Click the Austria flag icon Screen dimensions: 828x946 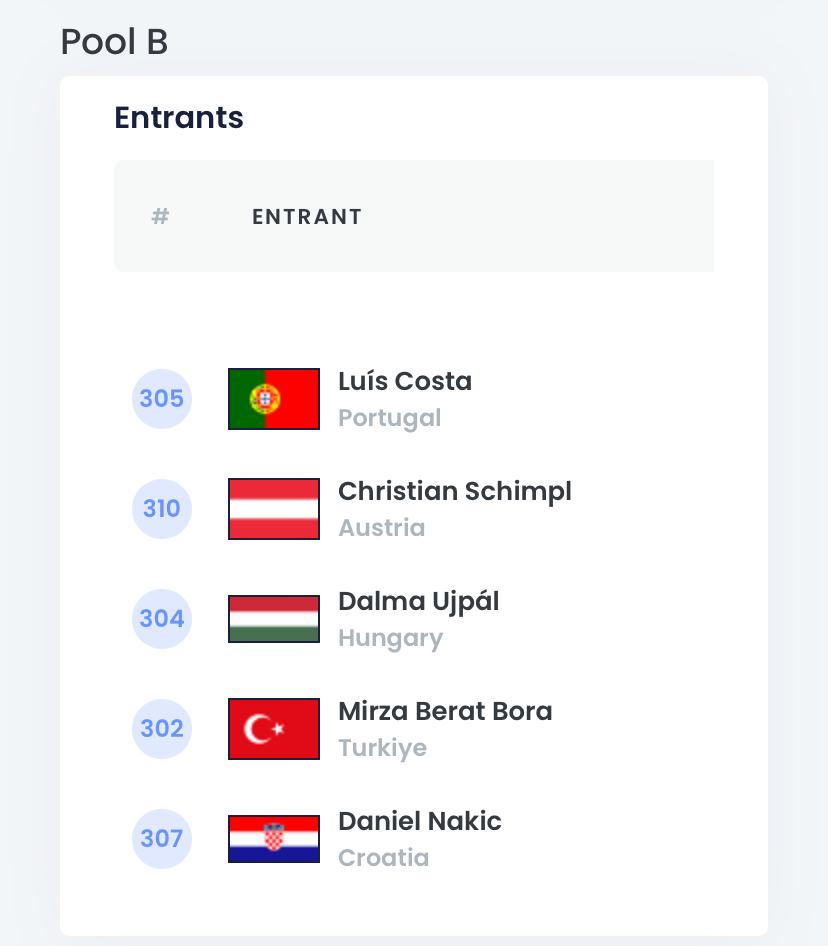(x=274, y=509)
